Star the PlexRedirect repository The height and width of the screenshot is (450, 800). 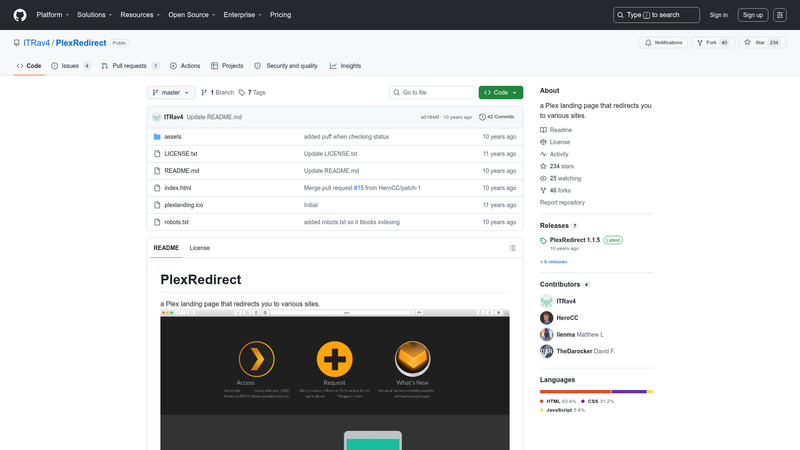pos(762,43)
